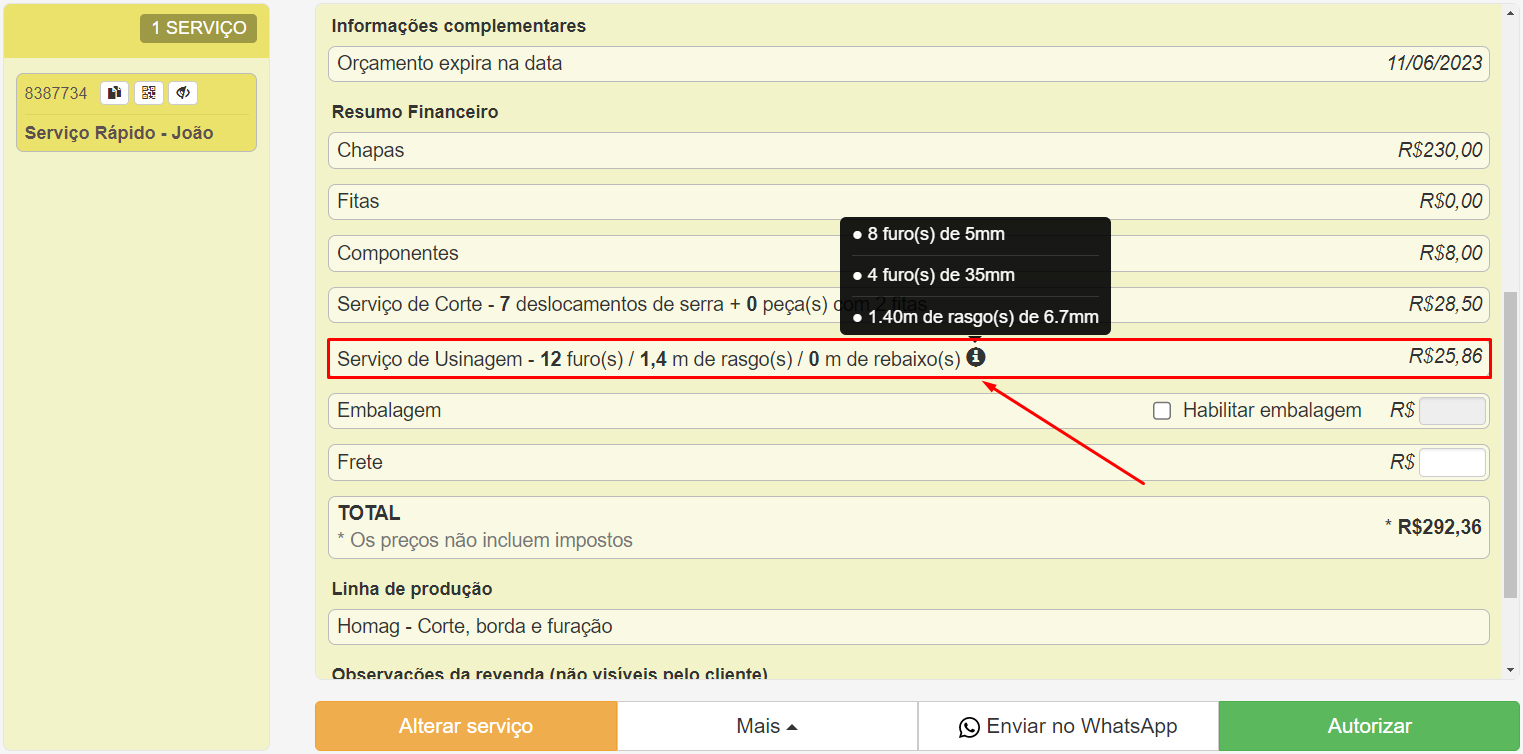The width and height of the screenshot is (1523, 754).
Task: Click the Informações complementares heading
Action: pyautogui.click(x=459, y=26)
